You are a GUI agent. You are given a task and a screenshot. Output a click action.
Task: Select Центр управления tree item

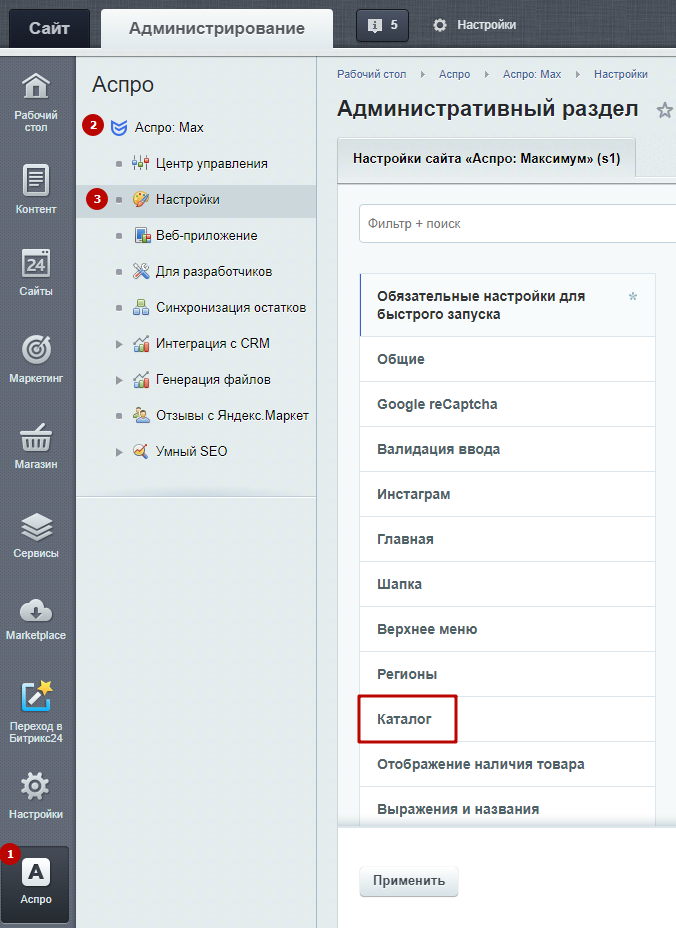212,163
